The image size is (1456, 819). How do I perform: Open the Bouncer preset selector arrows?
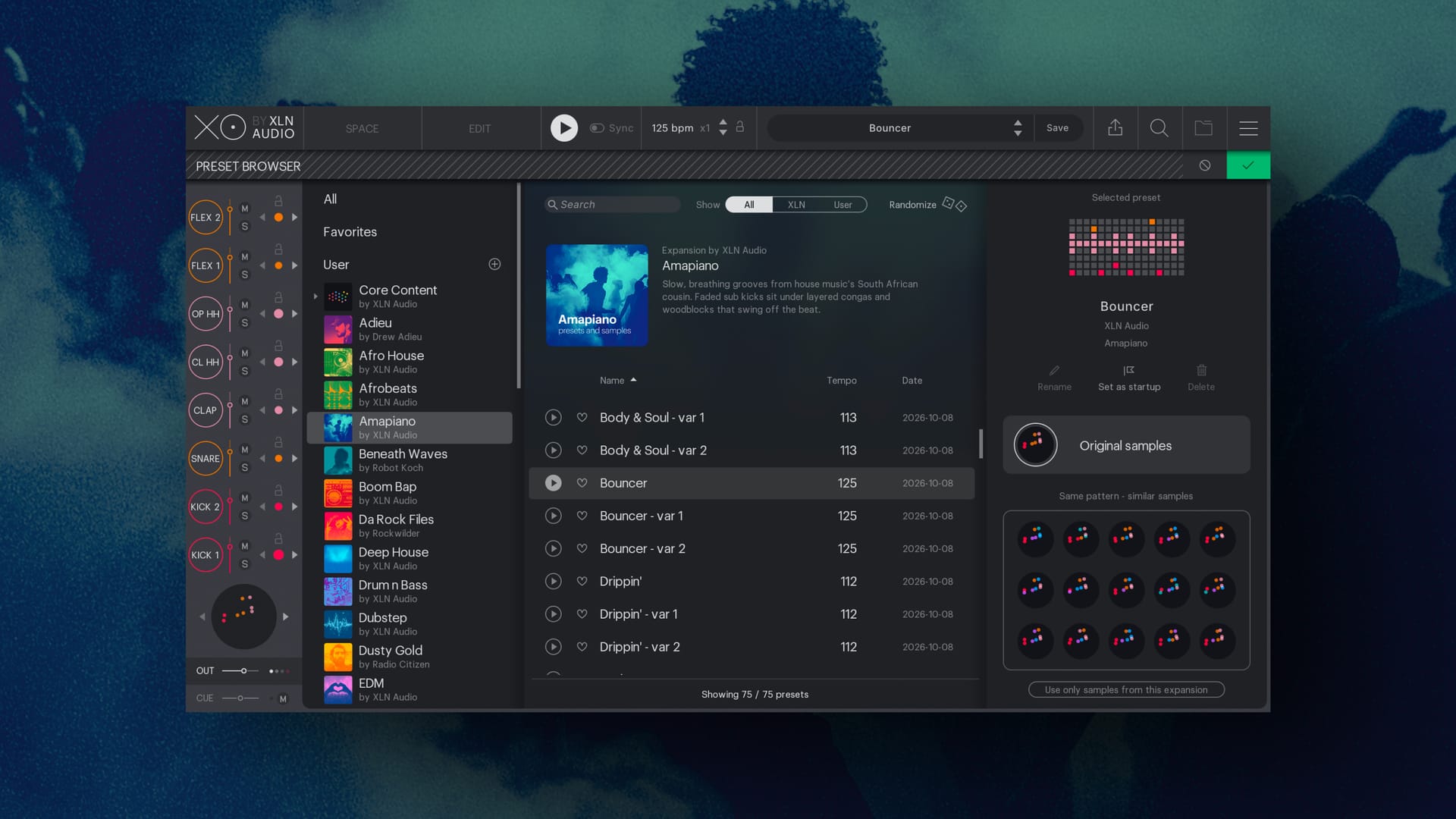(1018, 128)
